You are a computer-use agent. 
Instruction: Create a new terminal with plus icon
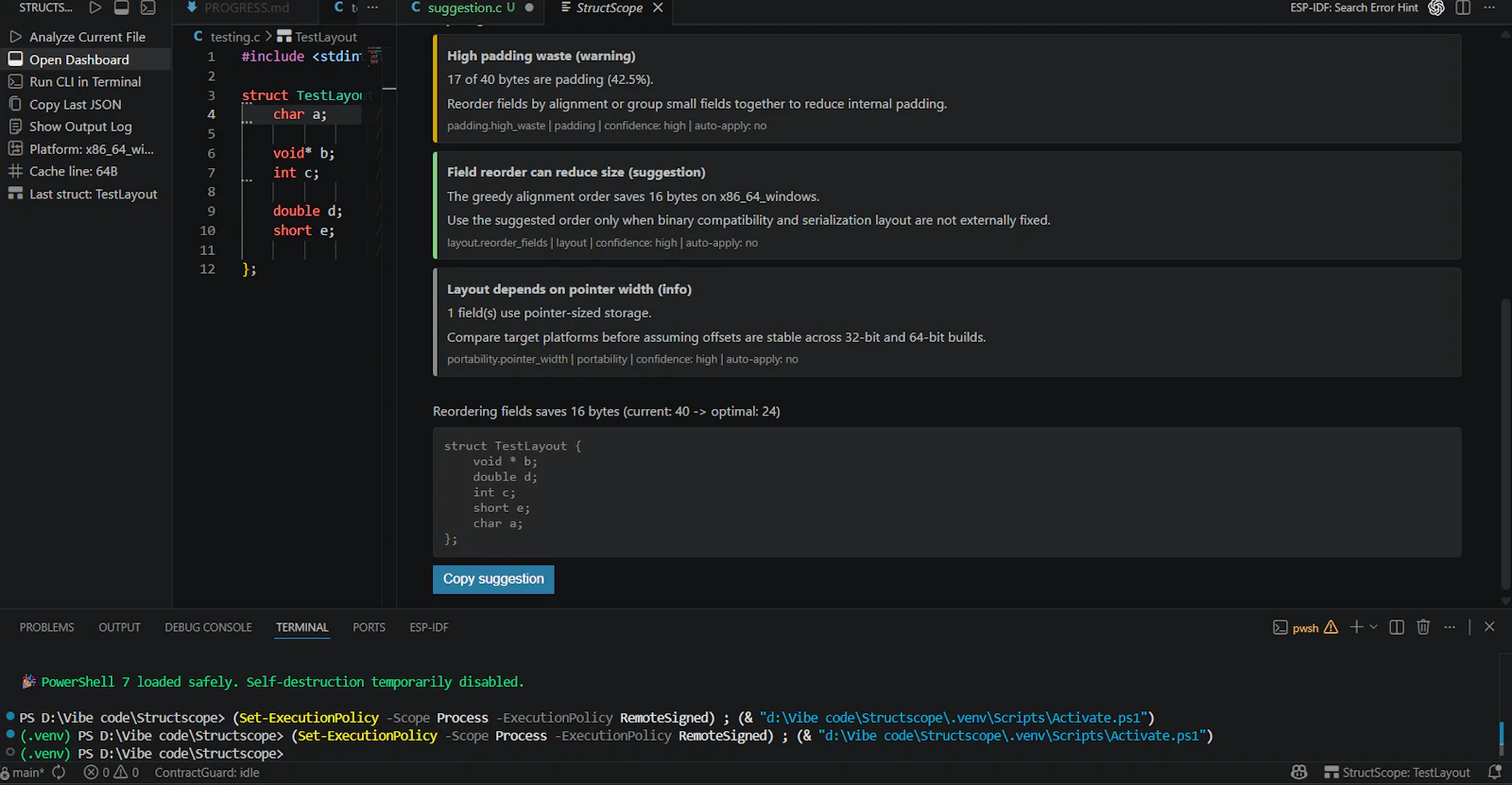tap(1356, 627)
